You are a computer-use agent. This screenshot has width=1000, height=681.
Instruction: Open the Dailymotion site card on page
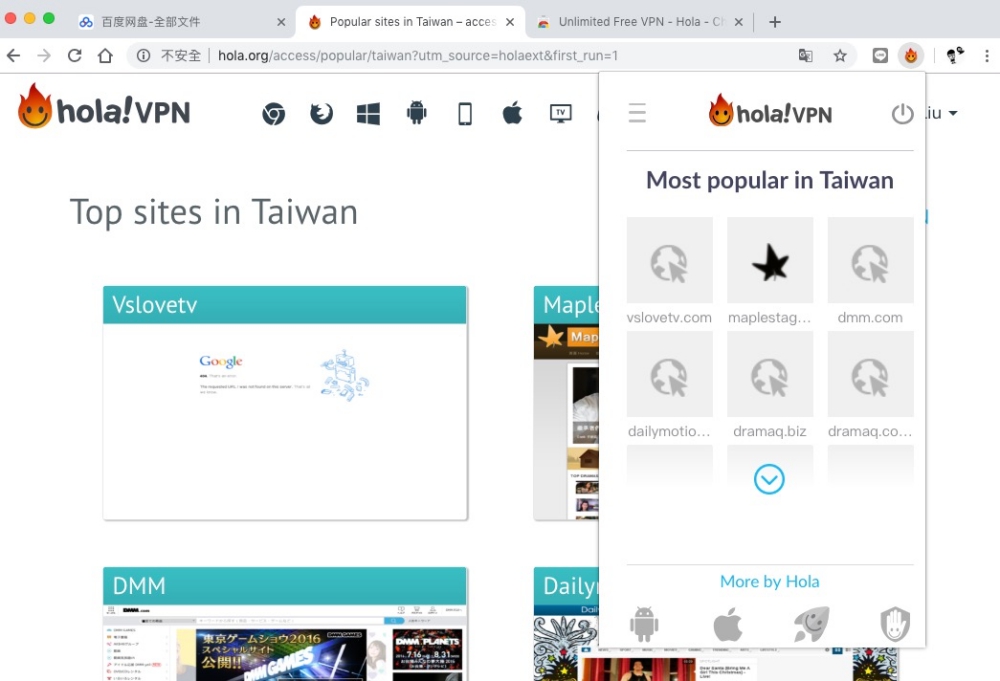click(566, 624)
